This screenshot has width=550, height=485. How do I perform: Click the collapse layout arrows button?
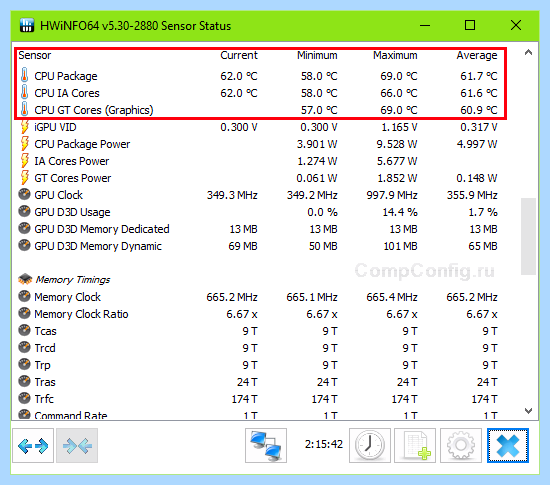click(x=77, y=445)
